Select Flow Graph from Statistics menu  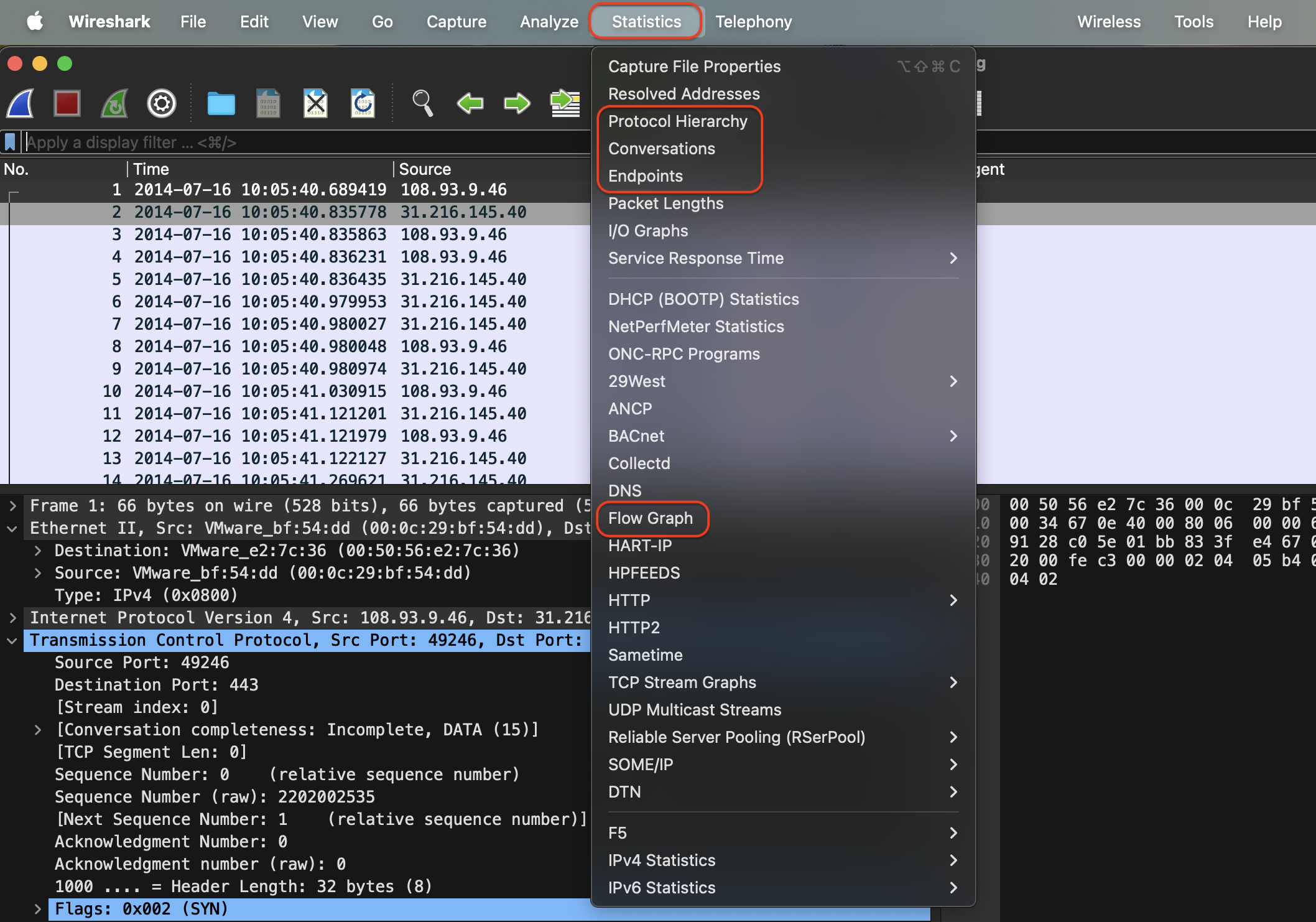coord(652,518)
